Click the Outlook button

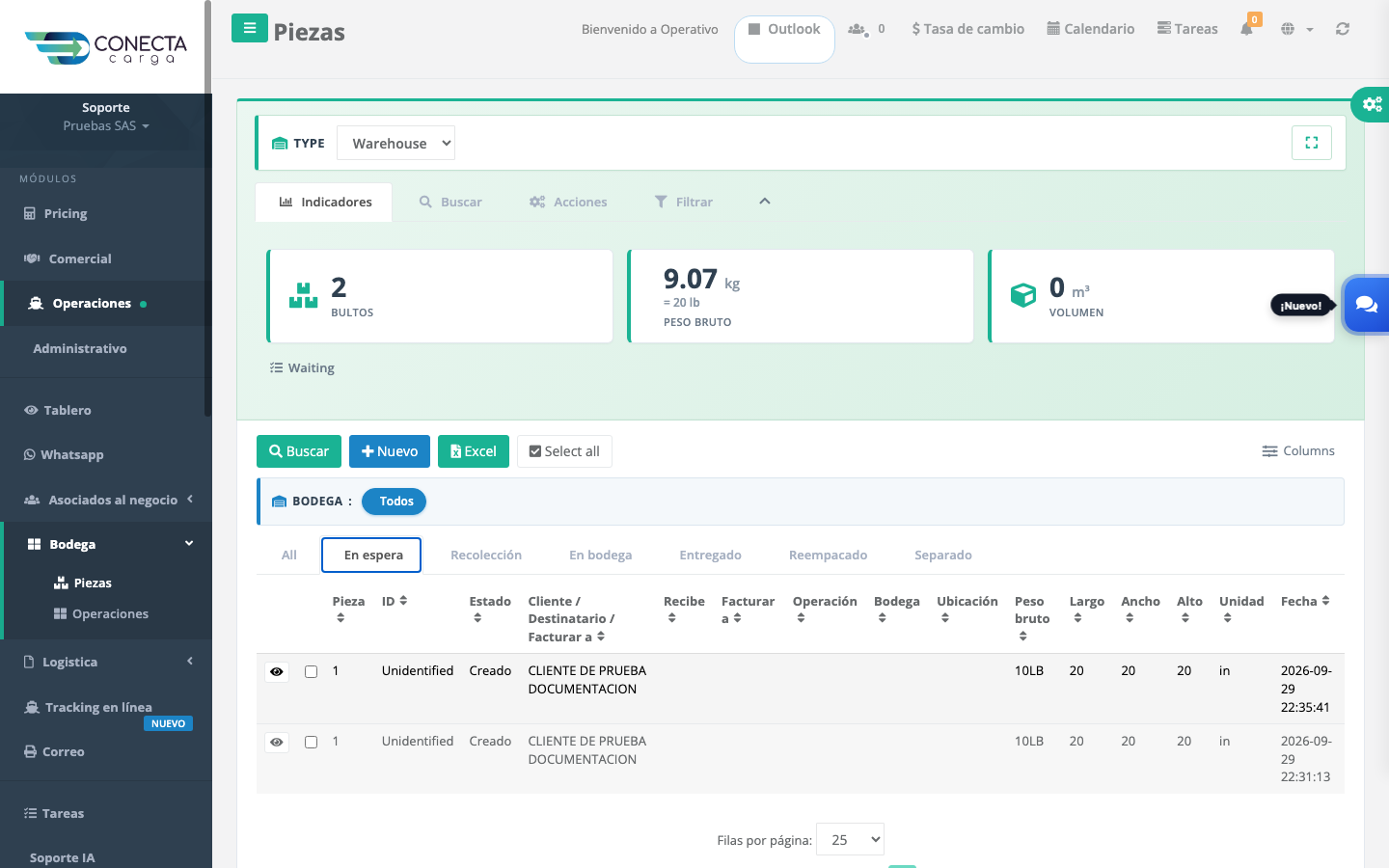coord(784,39)
